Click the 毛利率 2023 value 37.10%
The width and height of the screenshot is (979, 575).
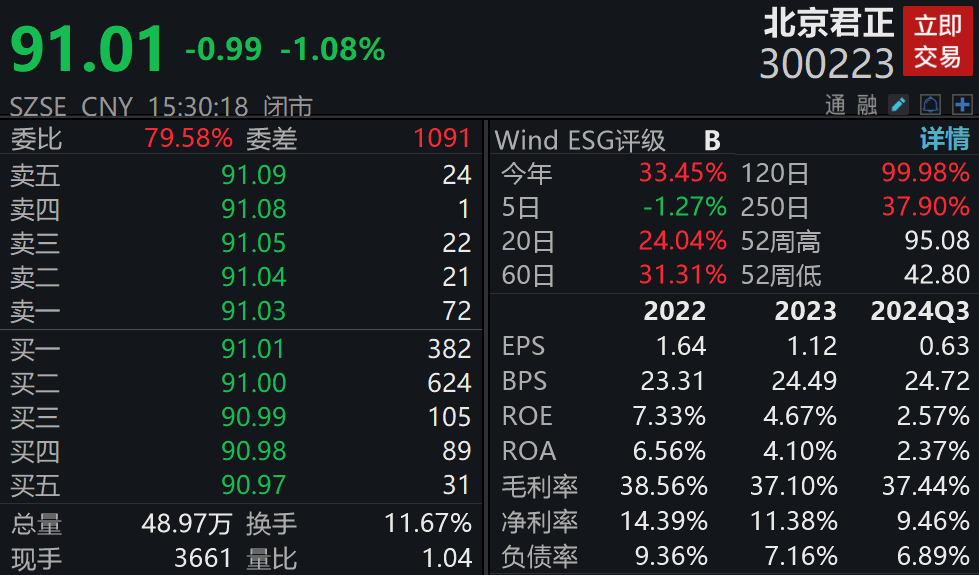coord(794,486)
